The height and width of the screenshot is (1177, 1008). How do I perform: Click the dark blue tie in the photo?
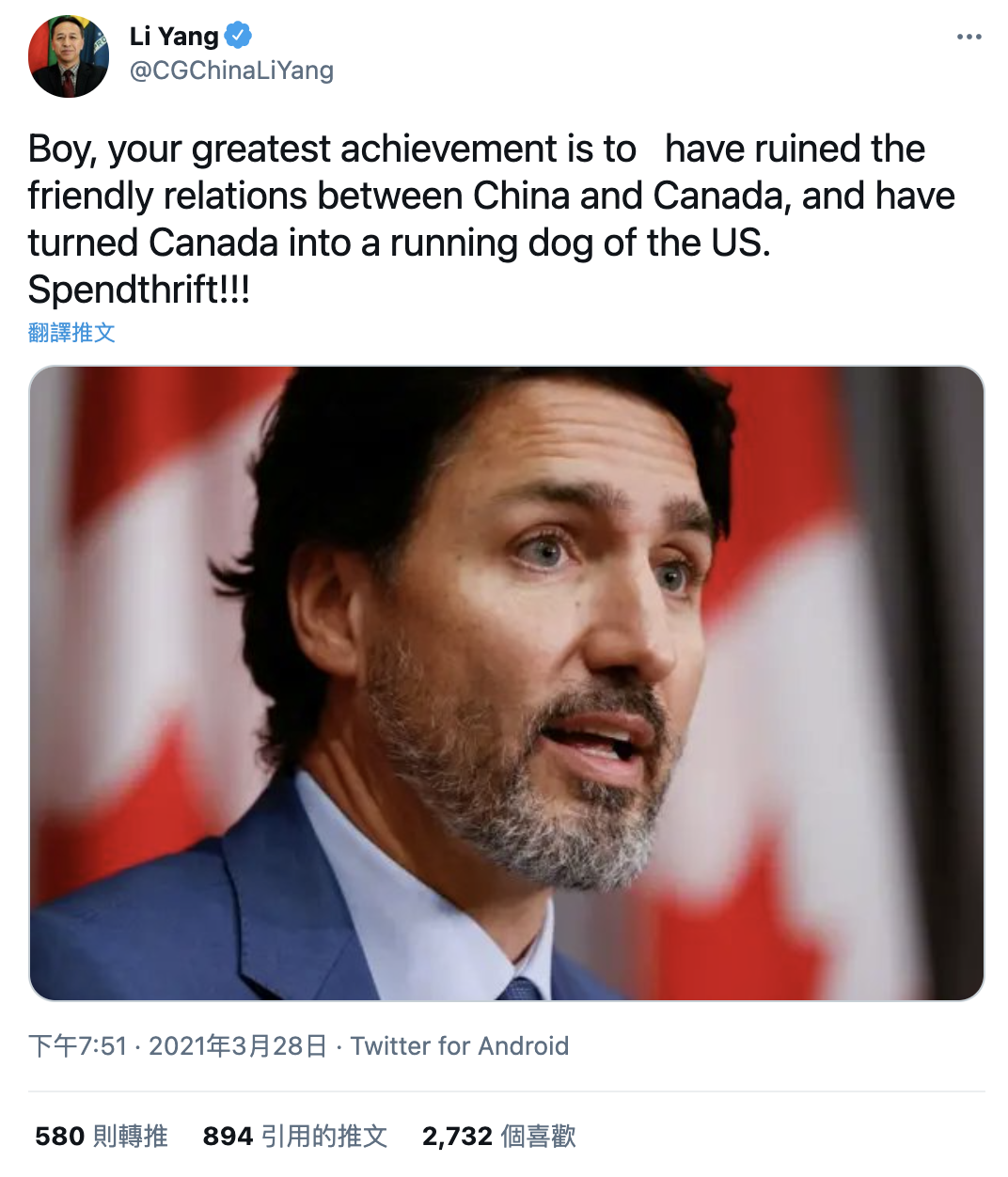pos(520,988)
